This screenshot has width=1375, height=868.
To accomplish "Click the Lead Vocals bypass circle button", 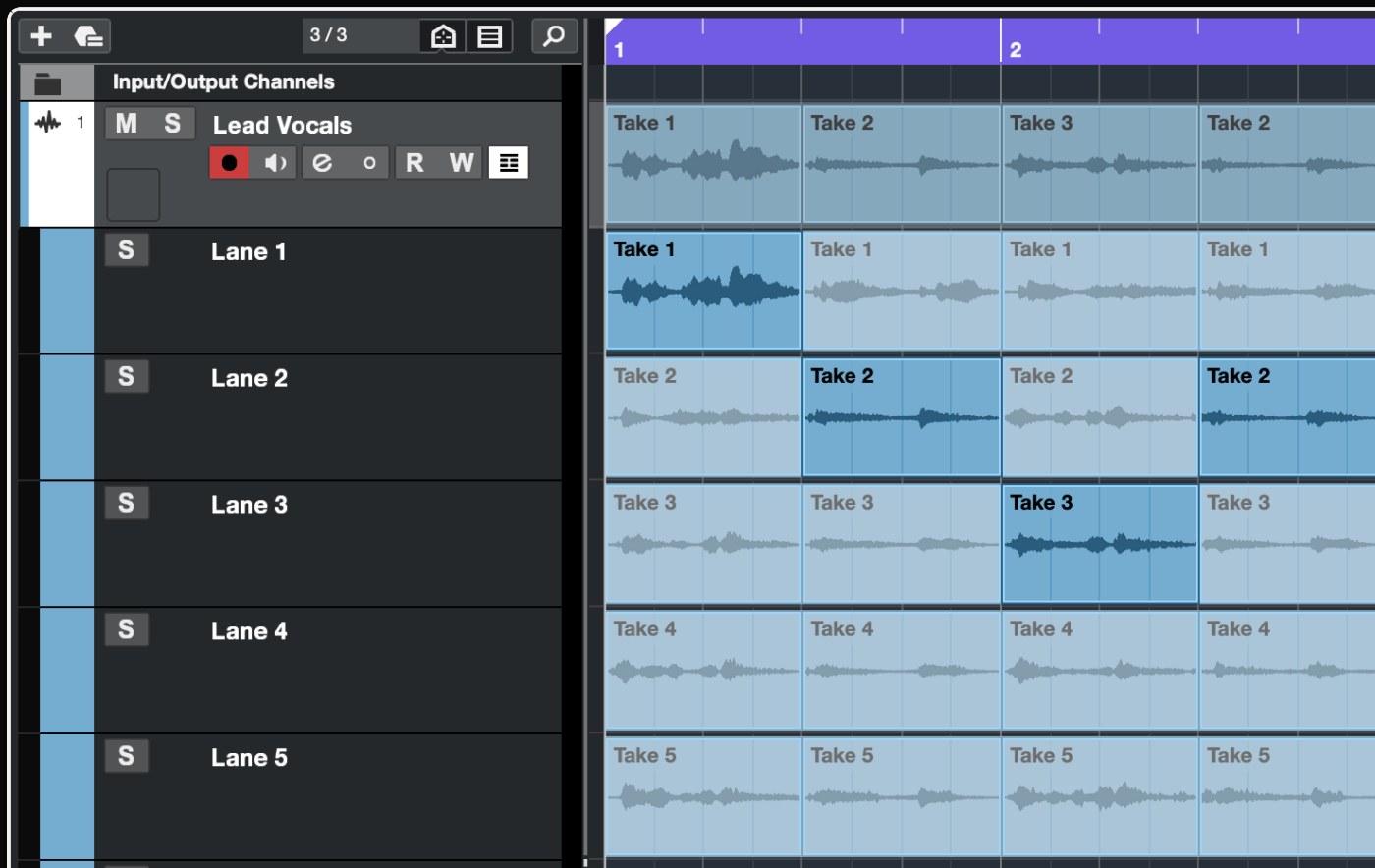I will pyautogui.click(x=368, y=163).
